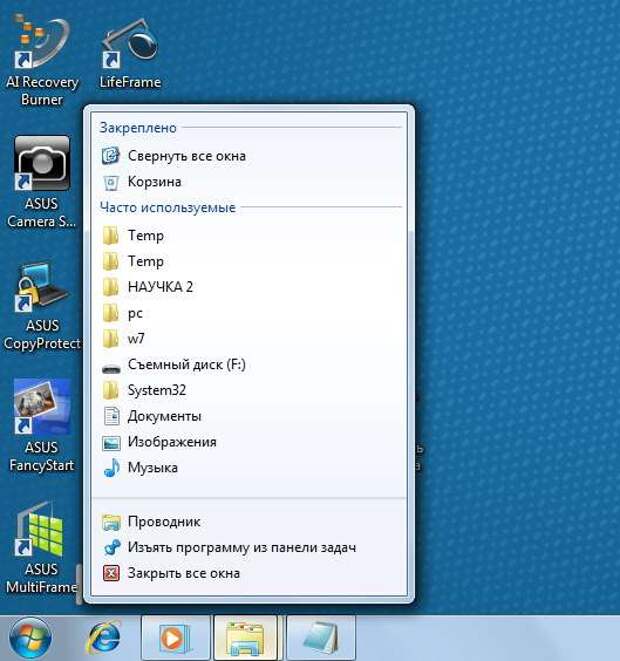Select the 'System32' folder entry
The height and width of the screenshot is (661, 620).
[x=156, y=390]
